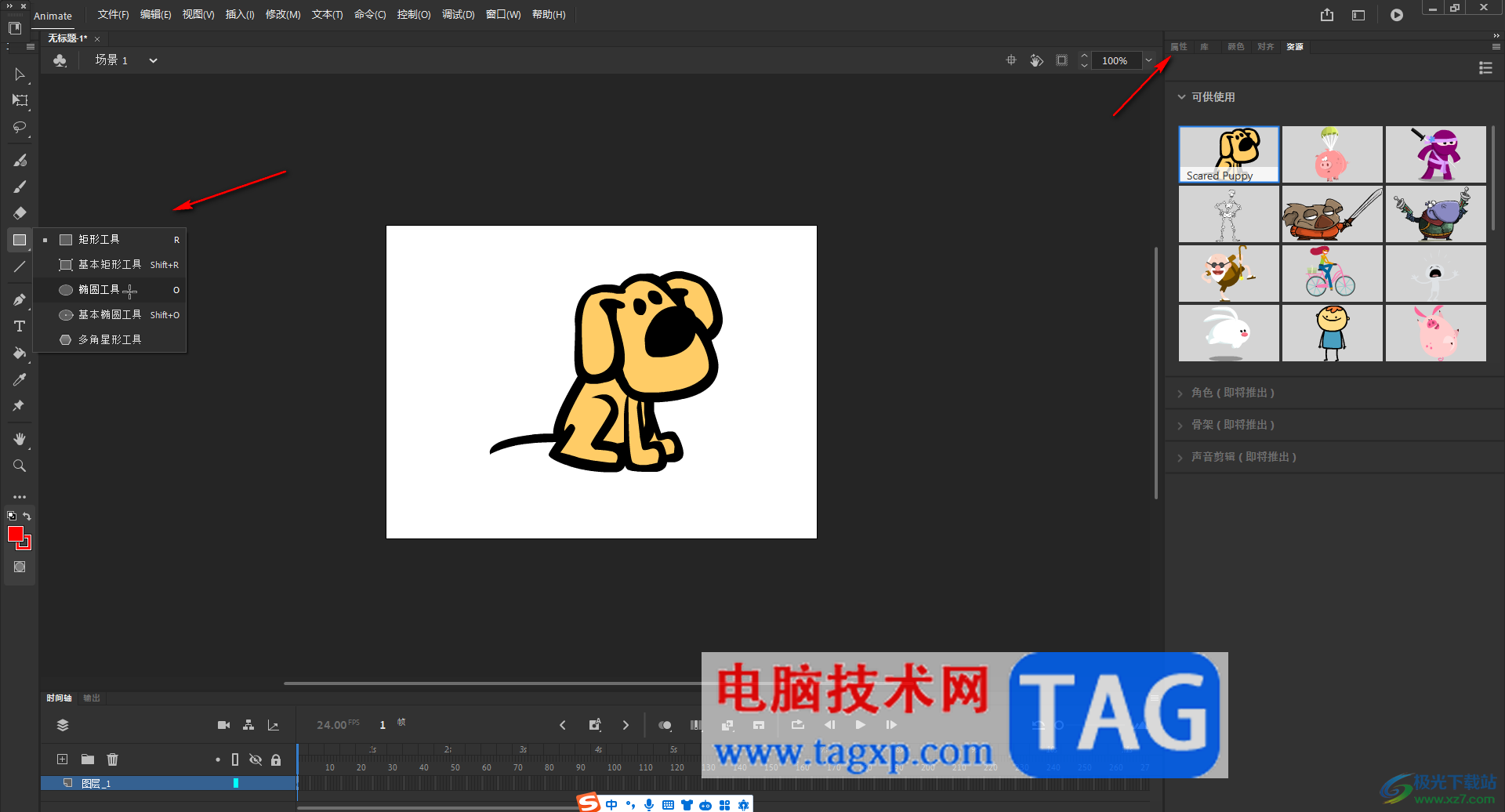Click the layer depth graph icon
This screenshot has height=812, width=1505.
click(274, 725)
